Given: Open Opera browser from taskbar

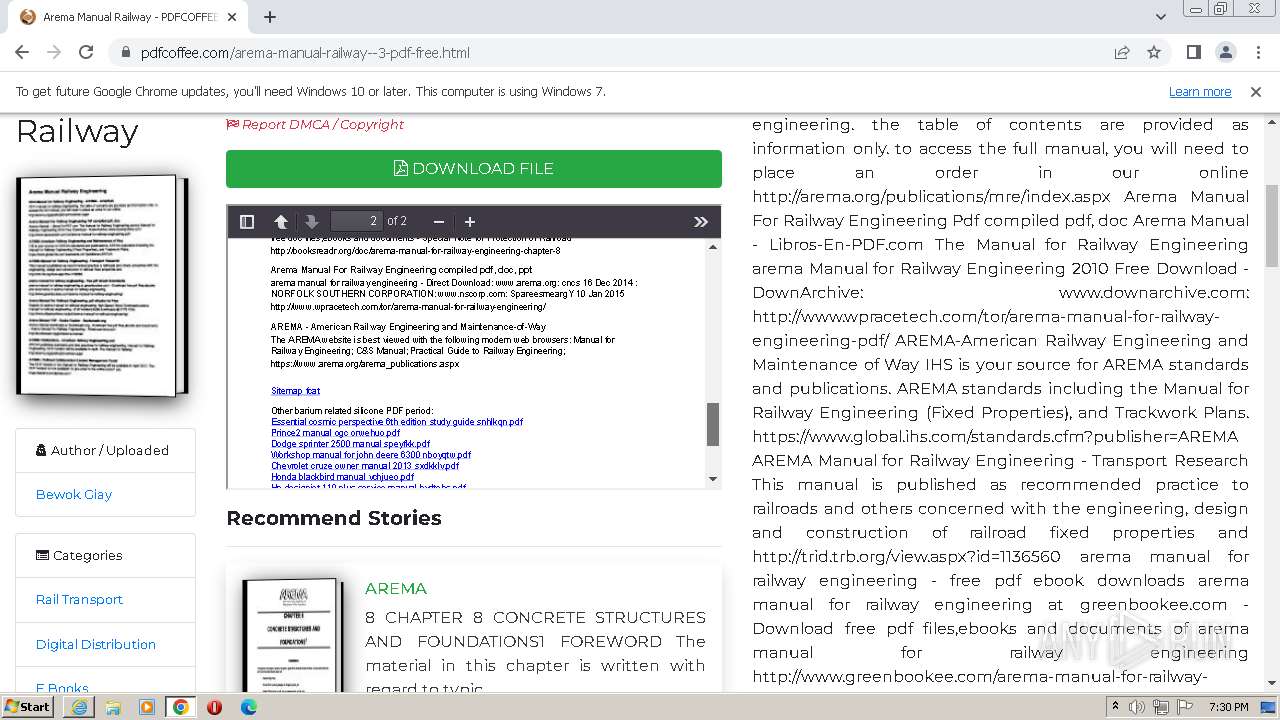Looking at the screenshot, I should click(214, 707).
